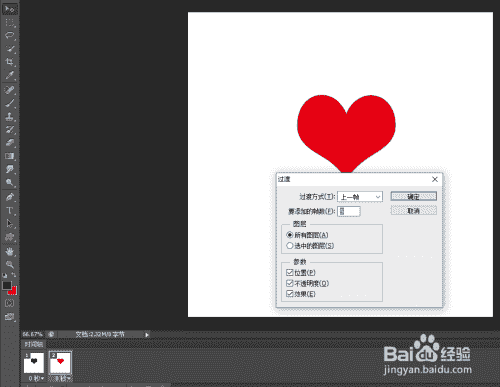Select the Eyedropper tool
Image resolution: width=500 pixels, height=387 pixels.
[x=10, y=75]
